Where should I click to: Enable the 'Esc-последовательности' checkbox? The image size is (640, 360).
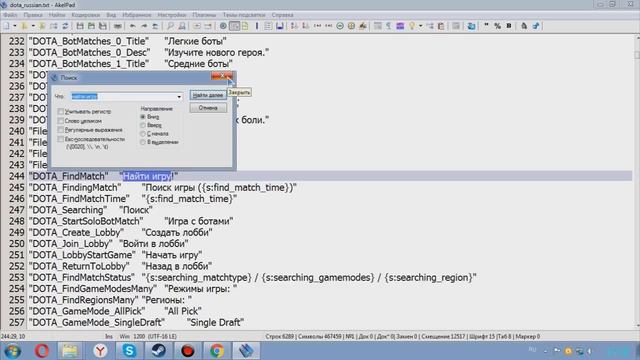coord(61,139)
